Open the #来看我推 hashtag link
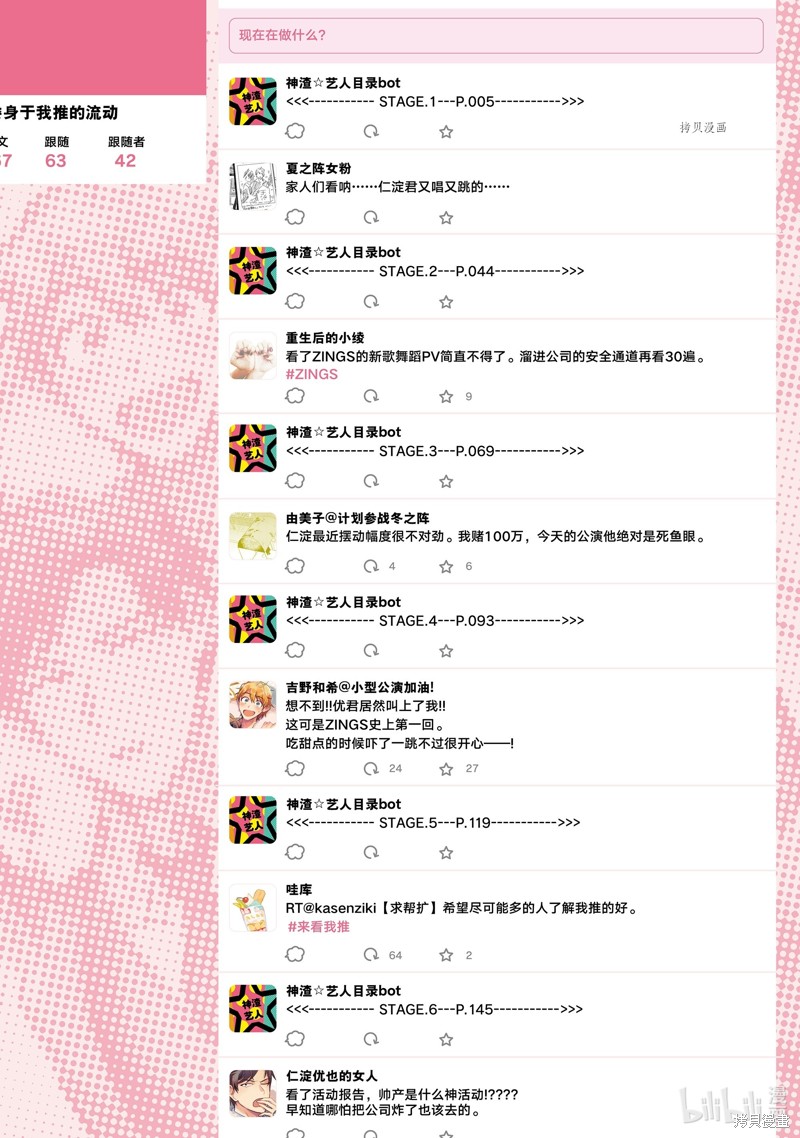 coord(318,927)
